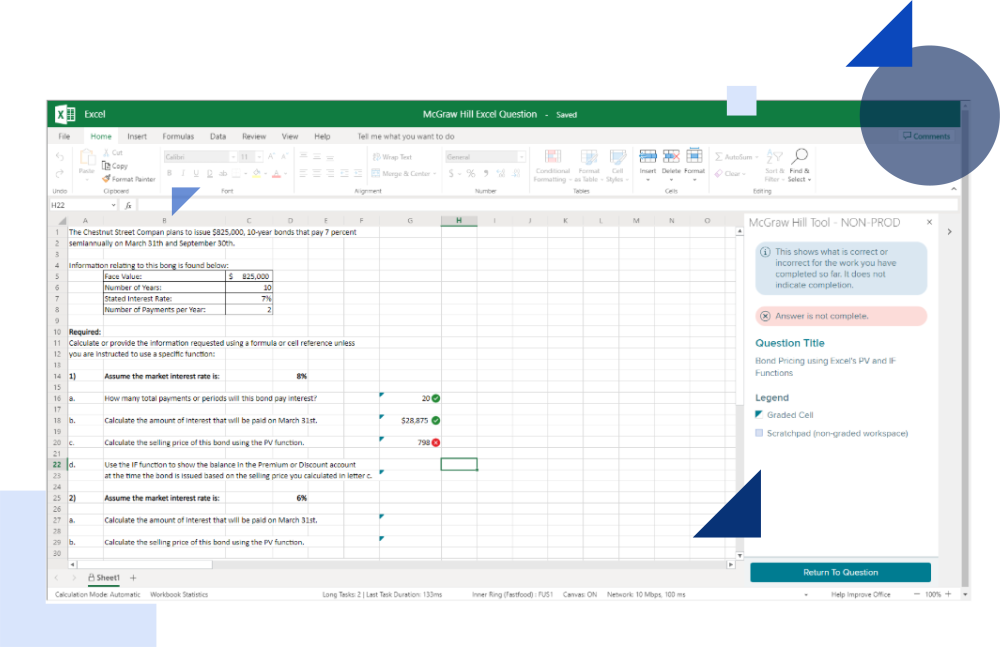The image size is (1000, 647).
Task: Click the Return To Question button
Action: tap(841, 572)
